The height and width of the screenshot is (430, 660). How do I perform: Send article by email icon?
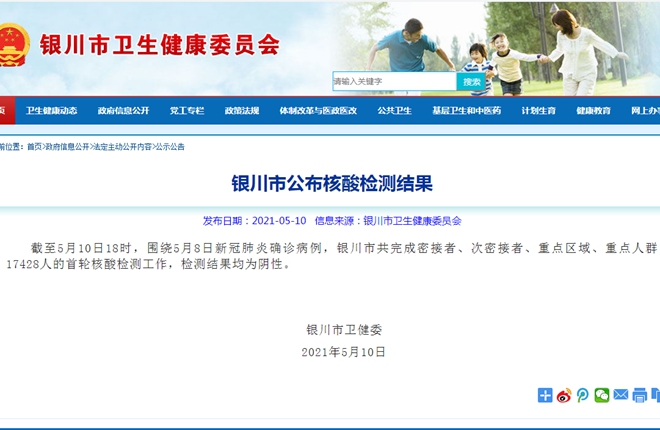tap(621, 395)
